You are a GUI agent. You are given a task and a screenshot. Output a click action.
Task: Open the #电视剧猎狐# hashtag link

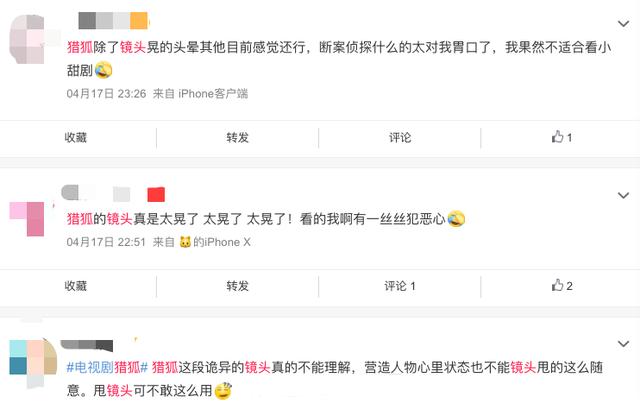[x=107, y=367]
